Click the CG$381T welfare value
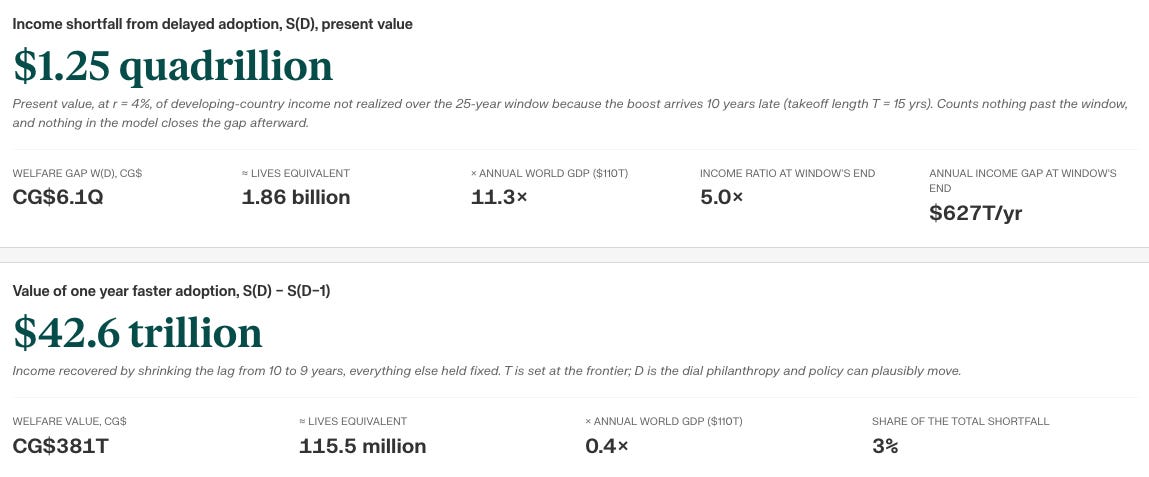Image resolution: width=1149 pixels, height=477 pixels. [61, 445]
